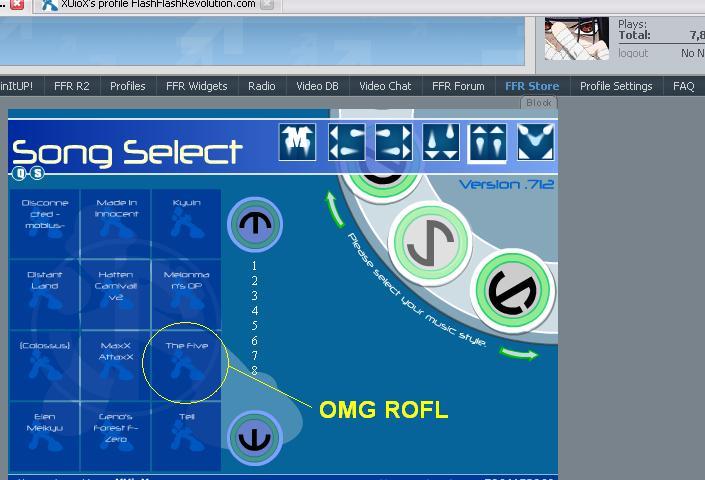Open the FFR Store menu item
Image resolution: width=705 pixels, height=480 pixels.
(532, 86)
